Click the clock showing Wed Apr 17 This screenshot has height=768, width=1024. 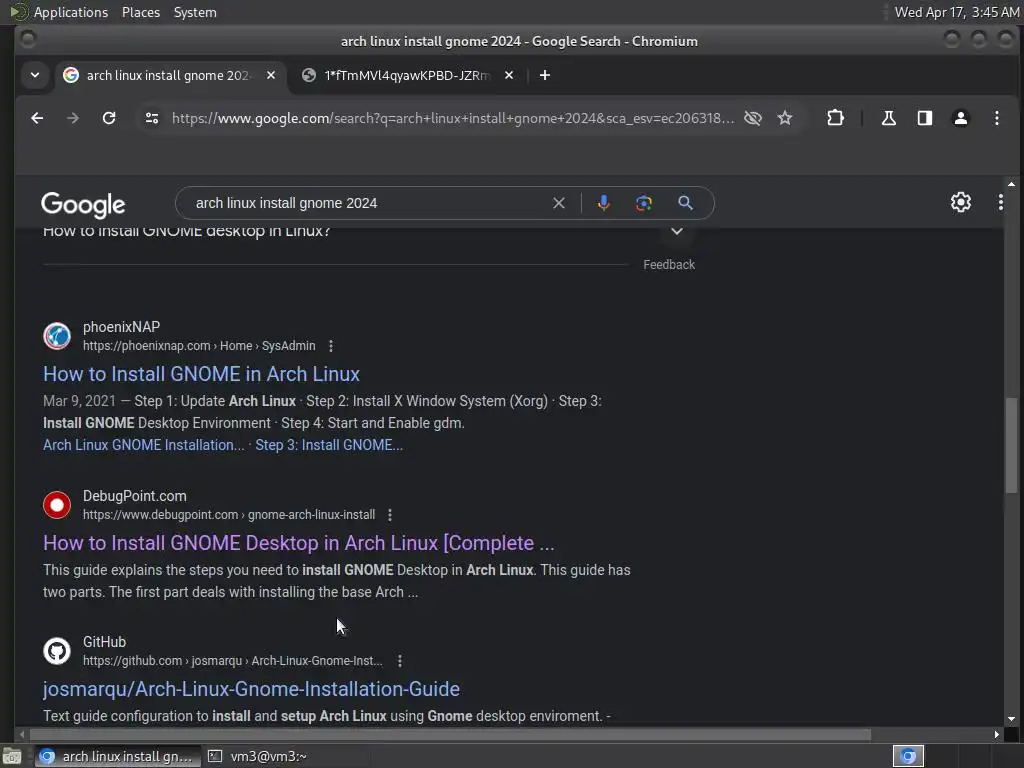(x=956, y=12)
